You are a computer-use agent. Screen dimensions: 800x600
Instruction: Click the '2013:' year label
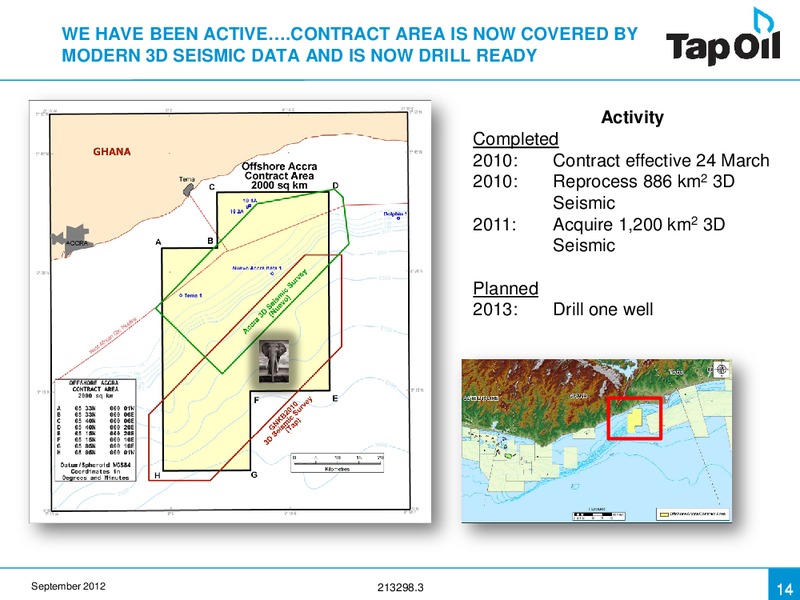point(495,309)
